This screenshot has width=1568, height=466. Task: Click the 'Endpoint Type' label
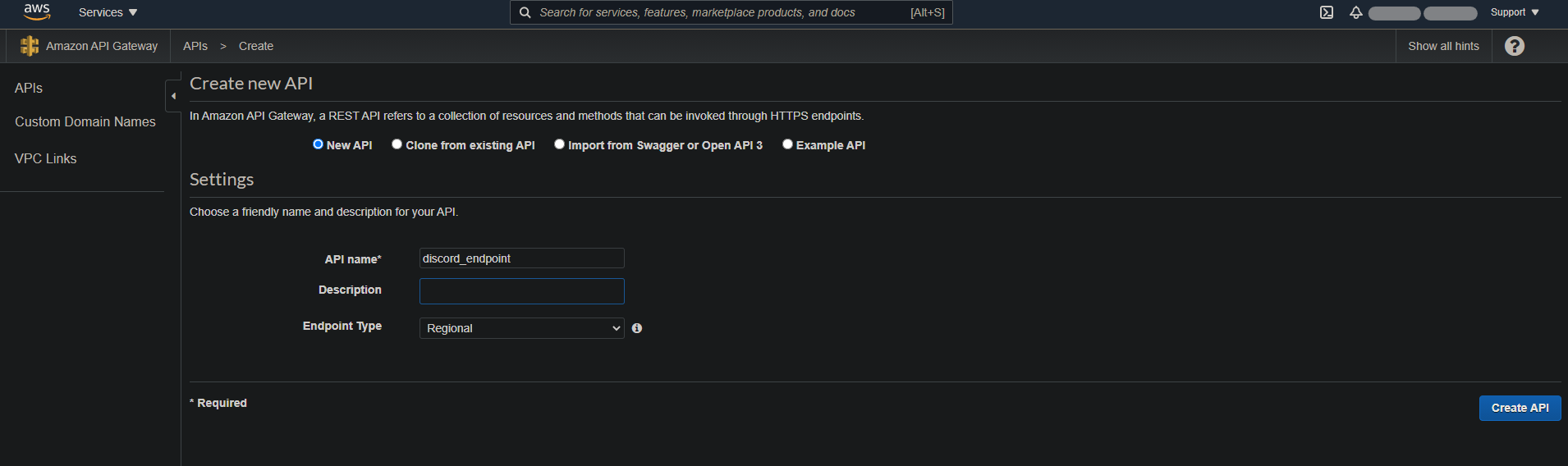click(342, 326)
